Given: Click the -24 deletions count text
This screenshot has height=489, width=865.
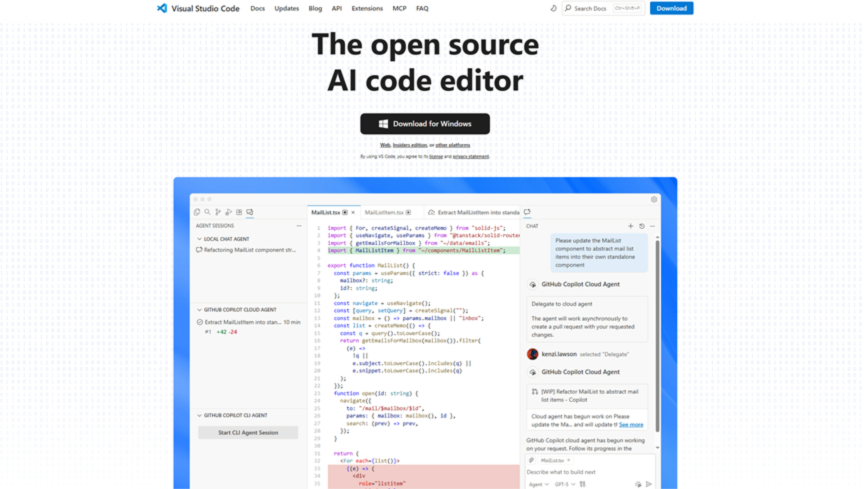Looking at the screenshot, I should 233,332.
